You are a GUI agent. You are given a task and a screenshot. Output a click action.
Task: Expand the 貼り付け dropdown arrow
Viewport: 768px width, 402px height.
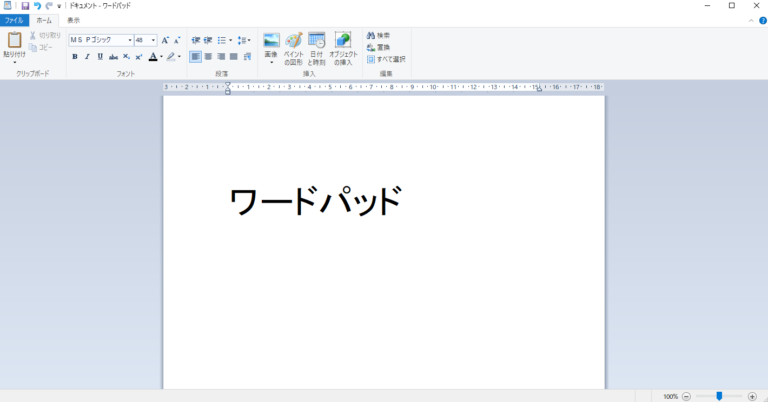click(15, 63)
